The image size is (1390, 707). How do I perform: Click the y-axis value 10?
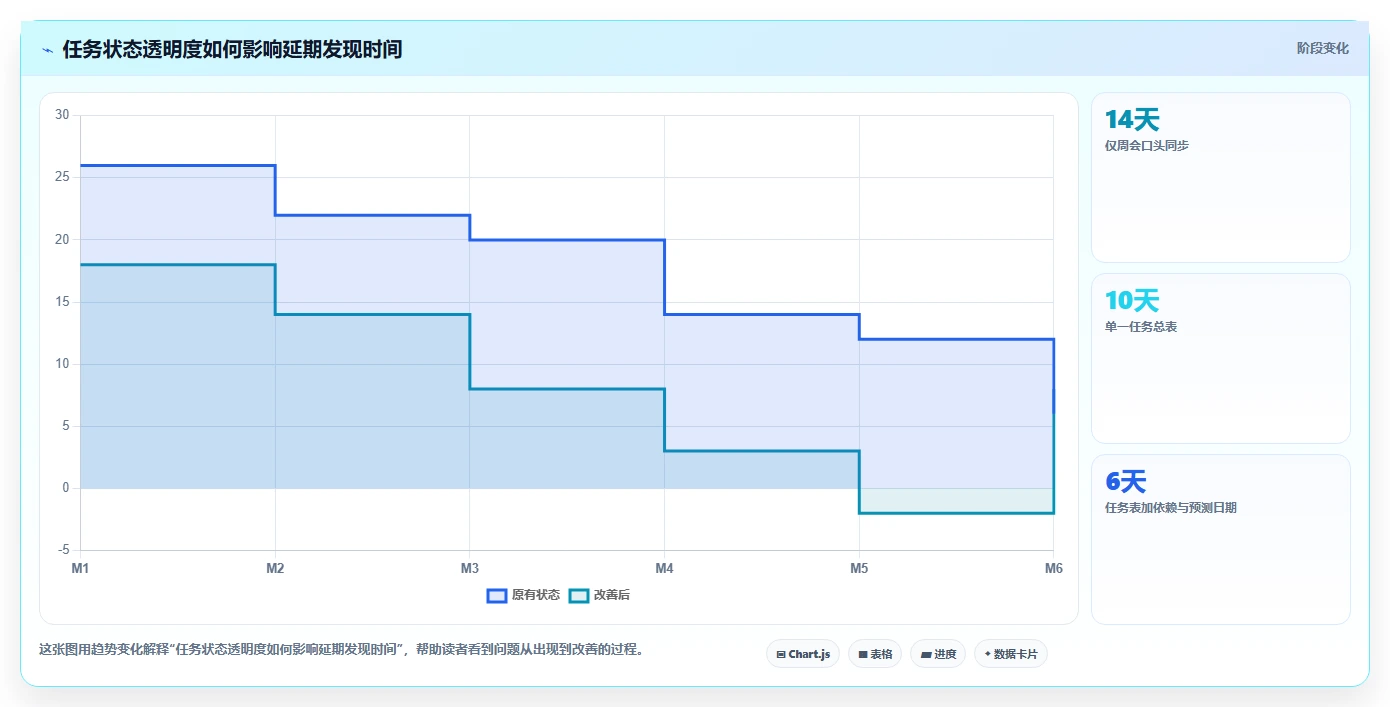coord(62,364)
